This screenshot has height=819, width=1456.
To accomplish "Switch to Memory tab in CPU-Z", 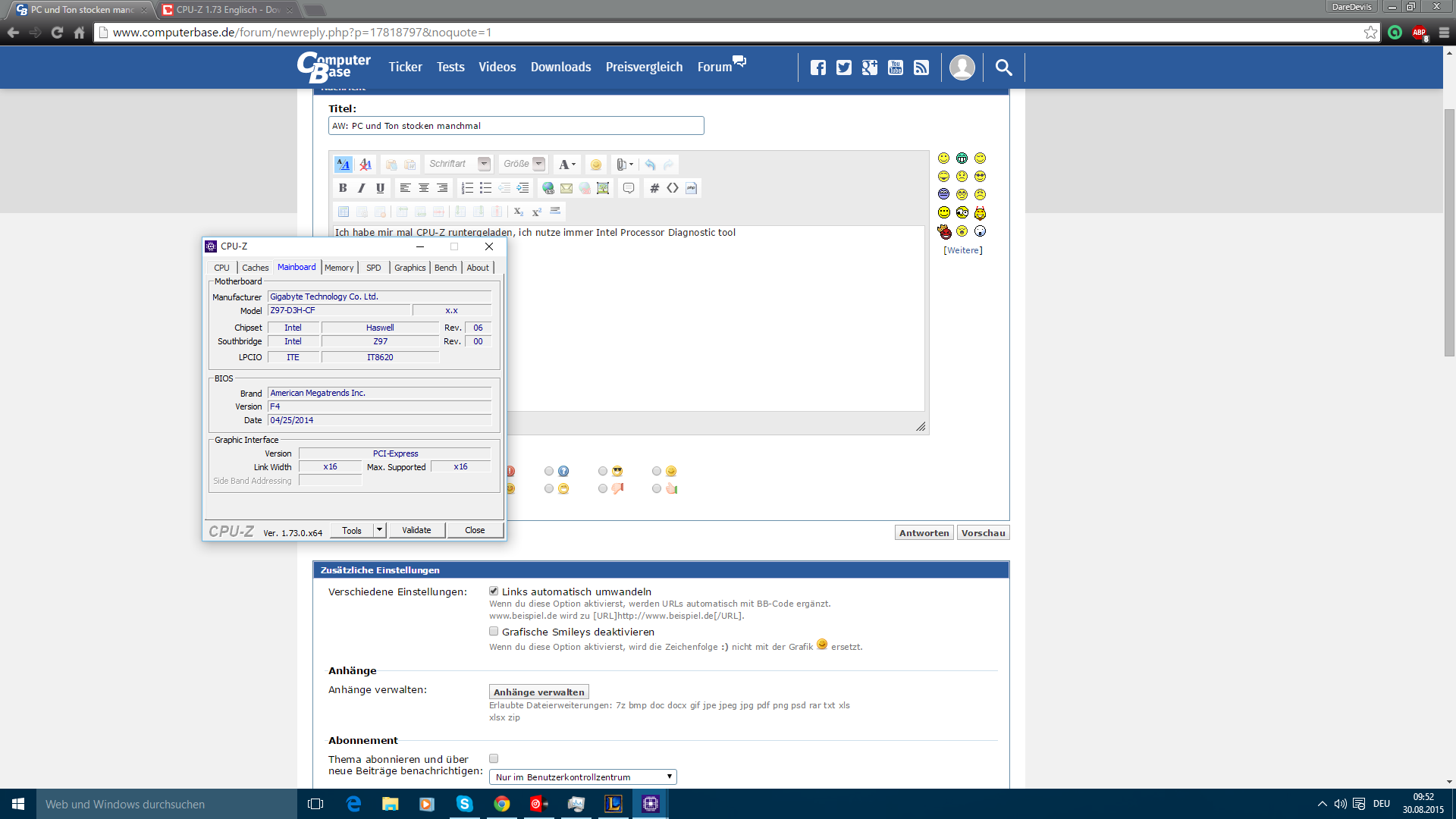I will (x=339, y=268).
